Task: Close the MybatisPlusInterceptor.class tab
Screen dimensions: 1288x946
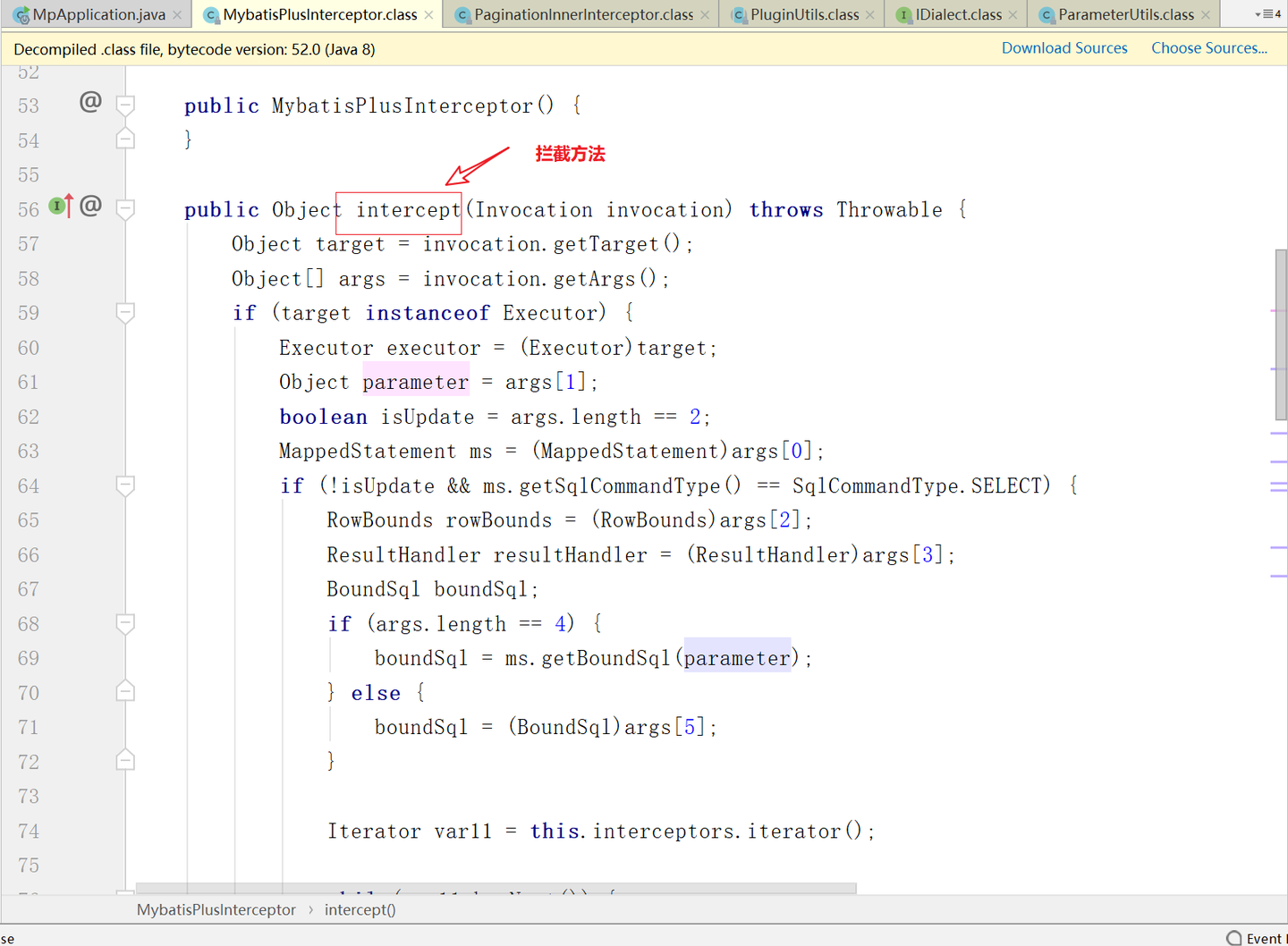Action: pyautogui.click(x=428, y=15)
